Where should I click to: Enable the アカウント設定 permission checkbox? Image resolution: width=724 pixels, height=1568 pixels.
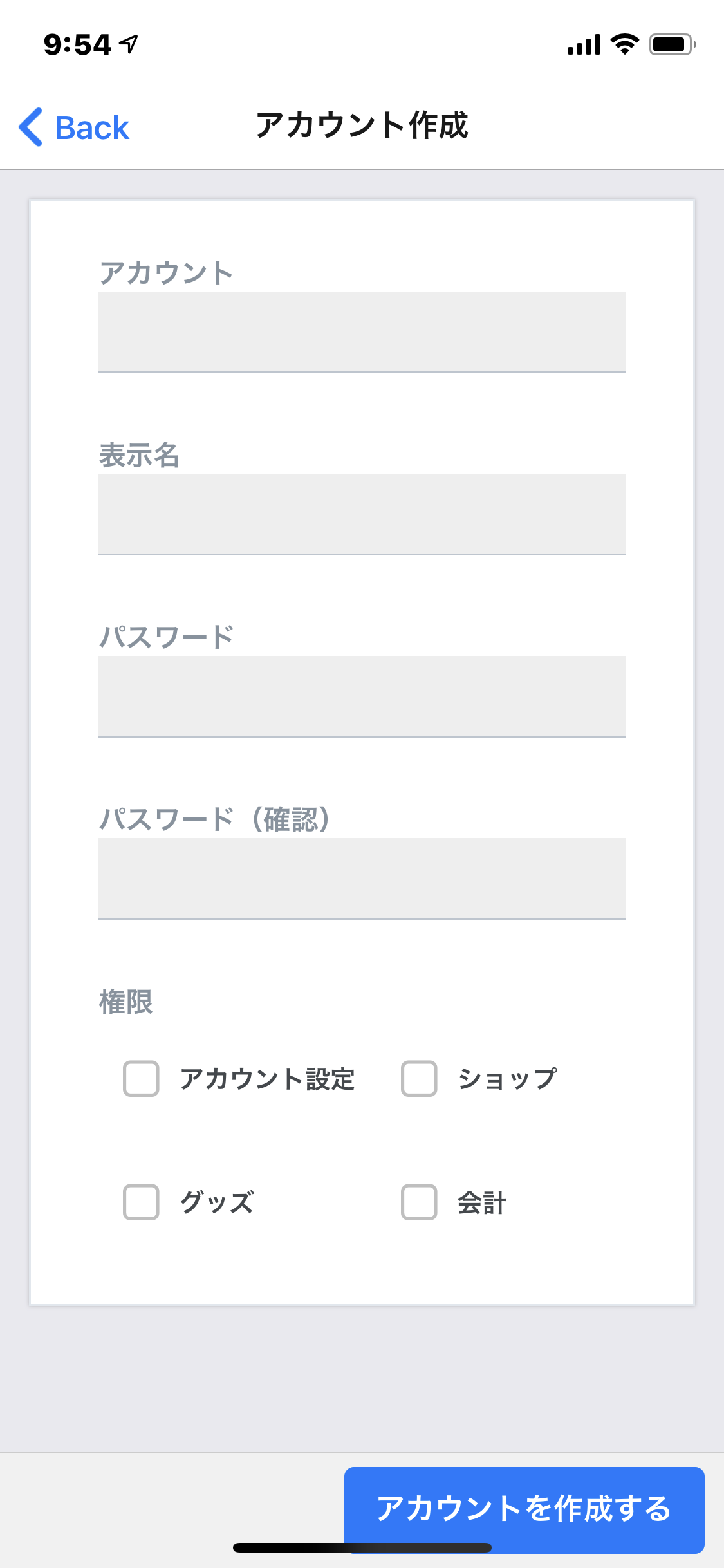(x=141, y=1078)
